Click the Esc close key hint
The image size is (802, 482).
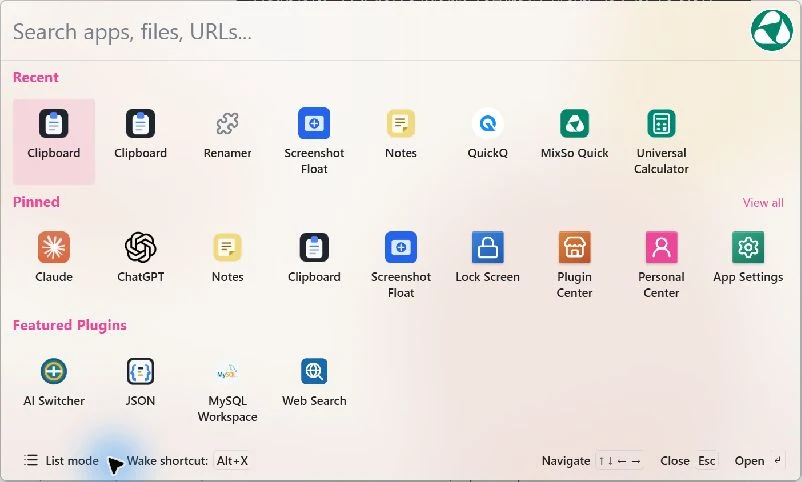click(706, 461)
